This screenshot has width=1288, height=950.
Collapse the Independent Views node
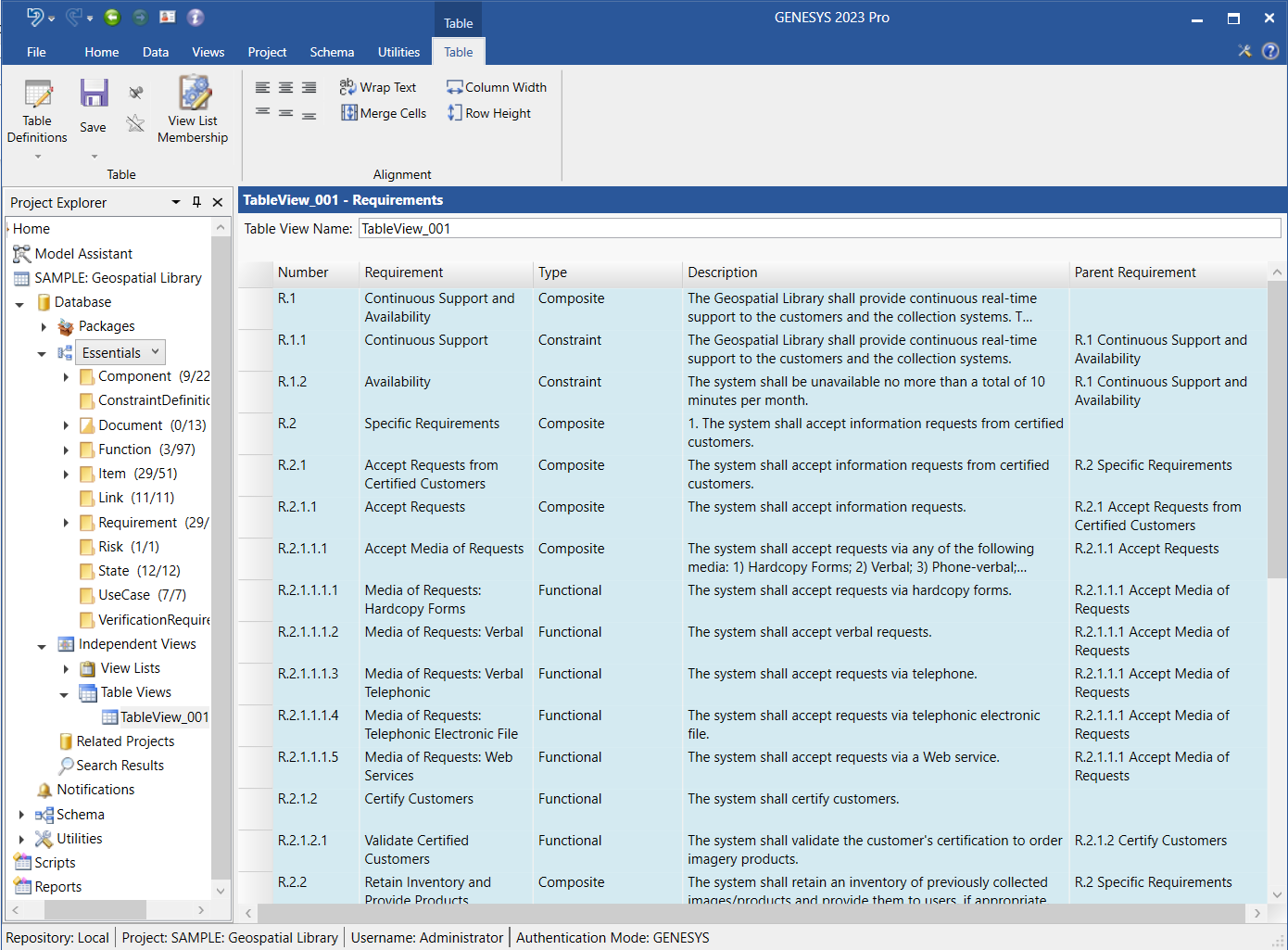pos(42,645)
